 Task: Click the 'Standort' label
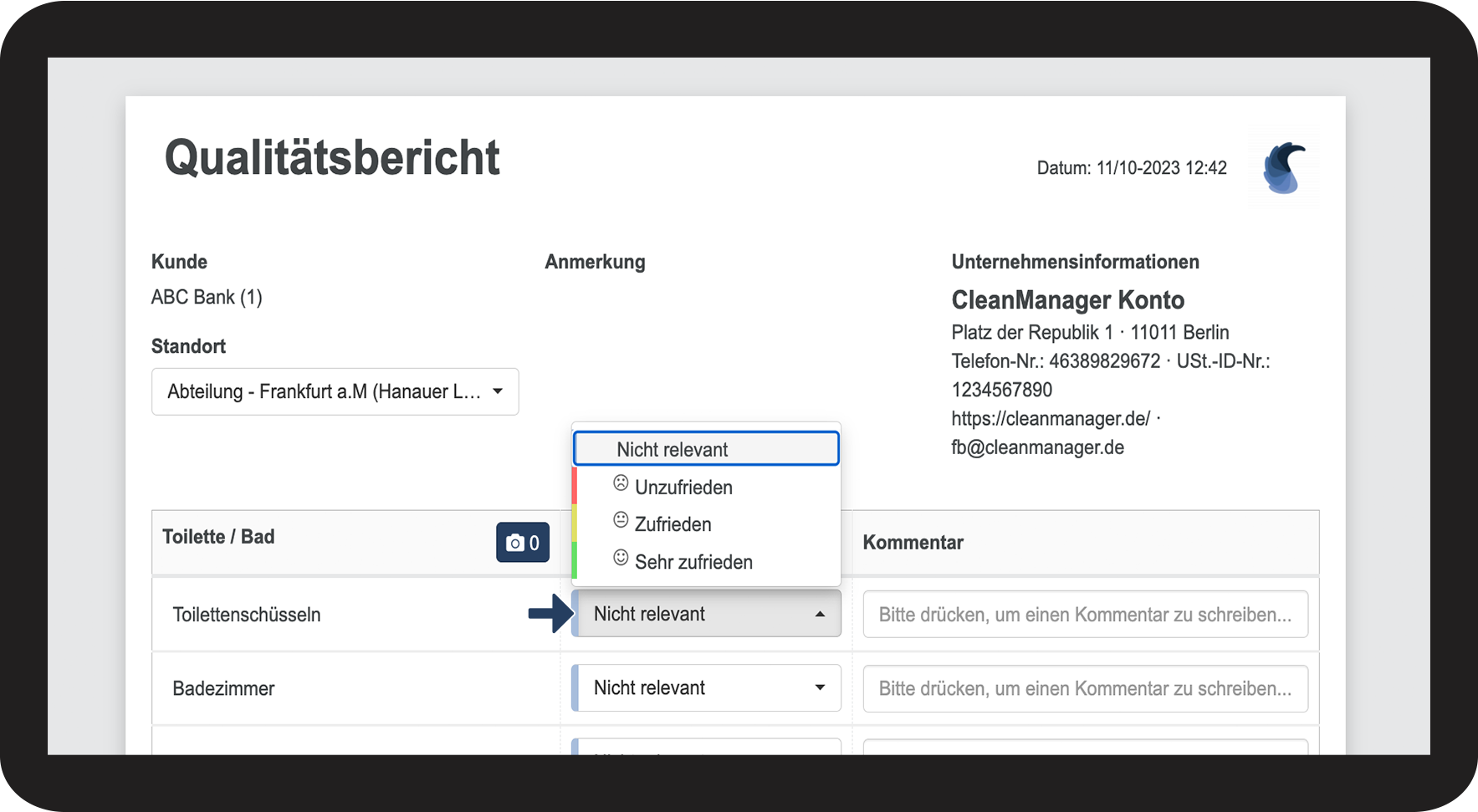point(188,346)
